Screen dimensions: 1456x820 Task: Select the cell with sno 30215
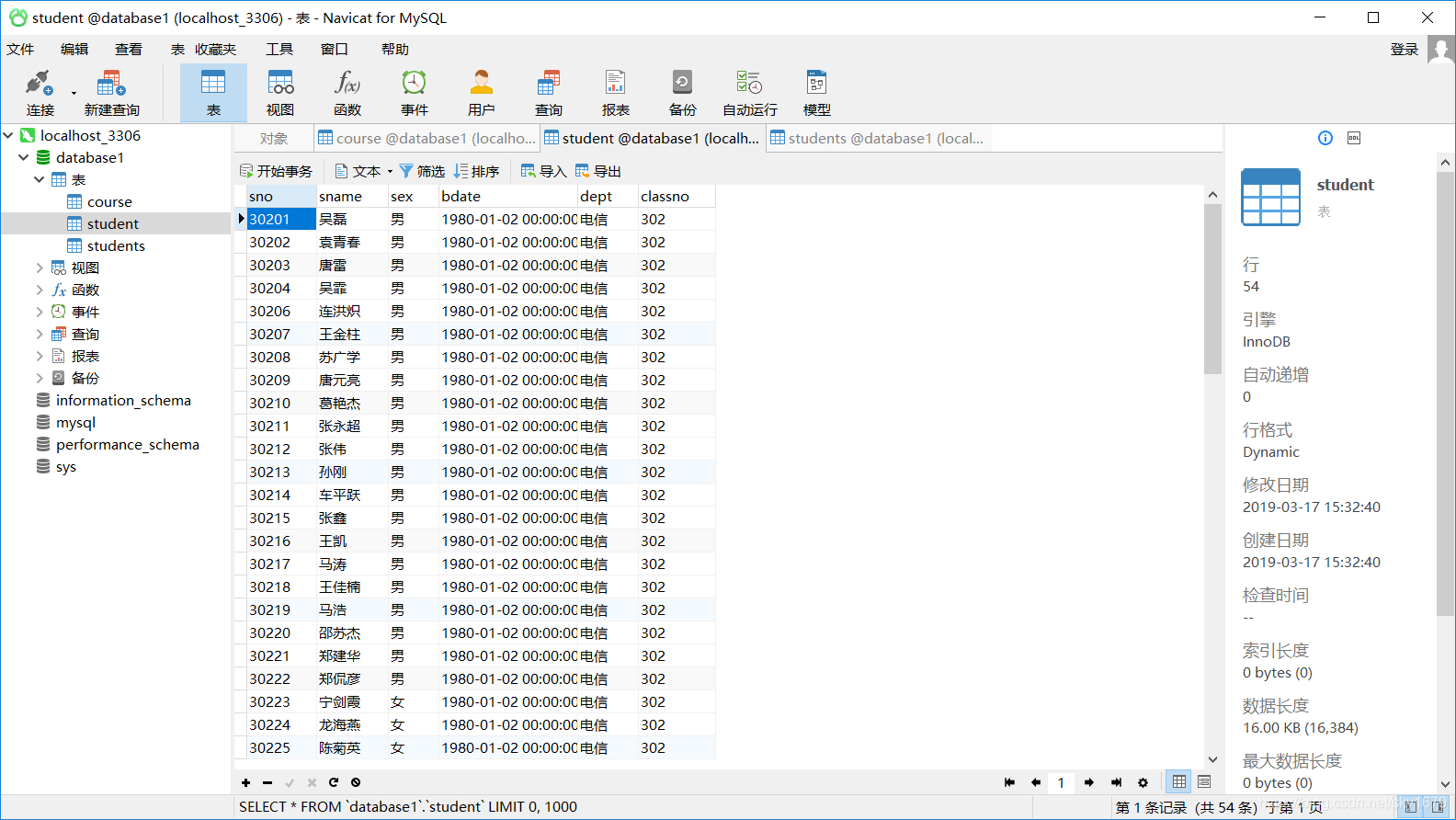pos(281,518)
